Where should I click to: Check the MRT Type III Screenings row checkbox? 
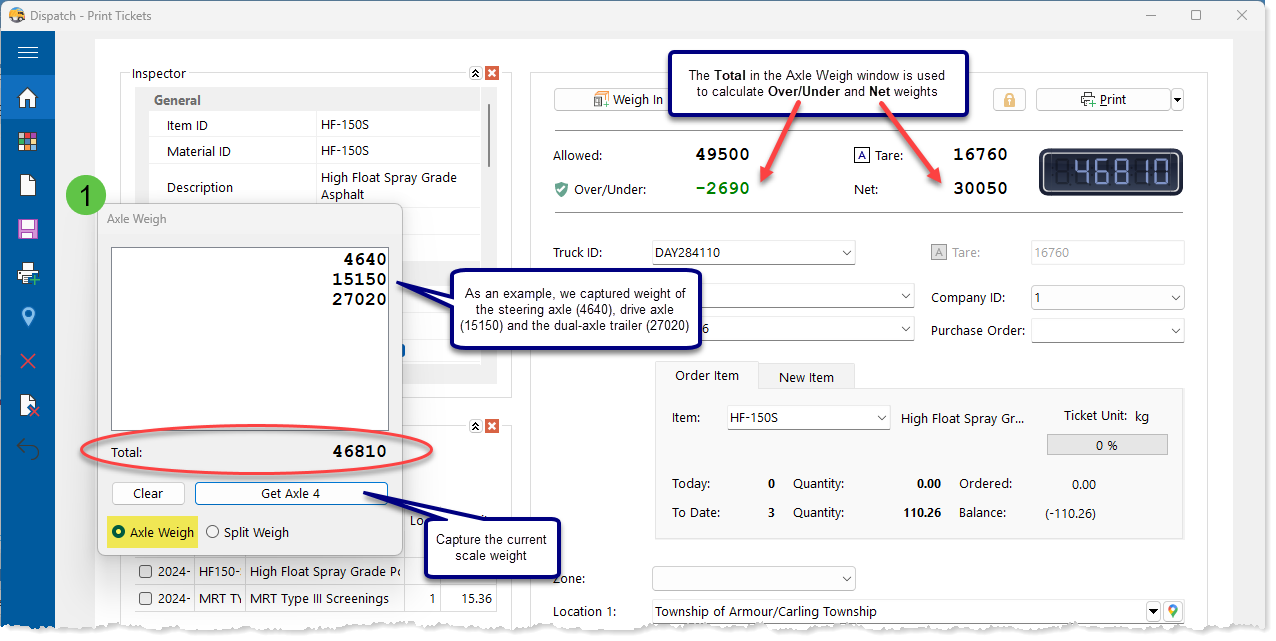pyautogui.click(x=146, y=599)
